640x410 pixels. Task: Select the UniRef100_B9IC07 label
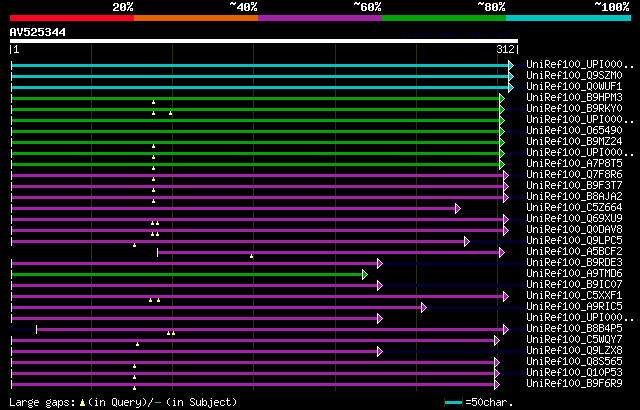point(574,285)
